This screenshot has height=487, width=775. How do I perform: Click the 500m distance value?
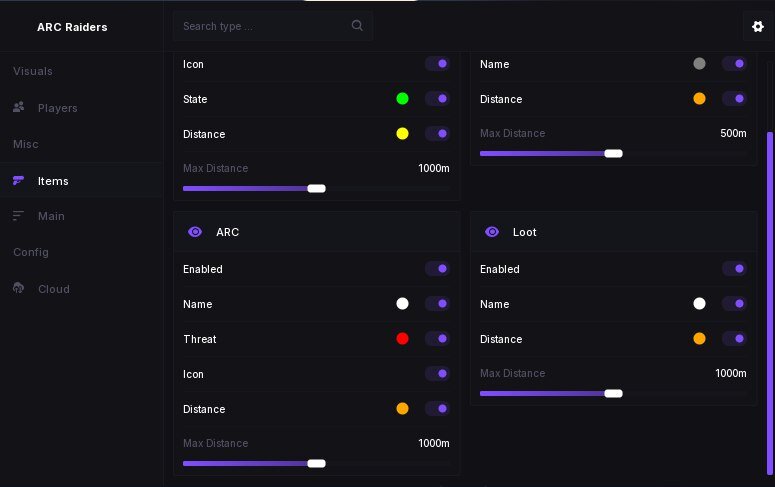point(733,133)
